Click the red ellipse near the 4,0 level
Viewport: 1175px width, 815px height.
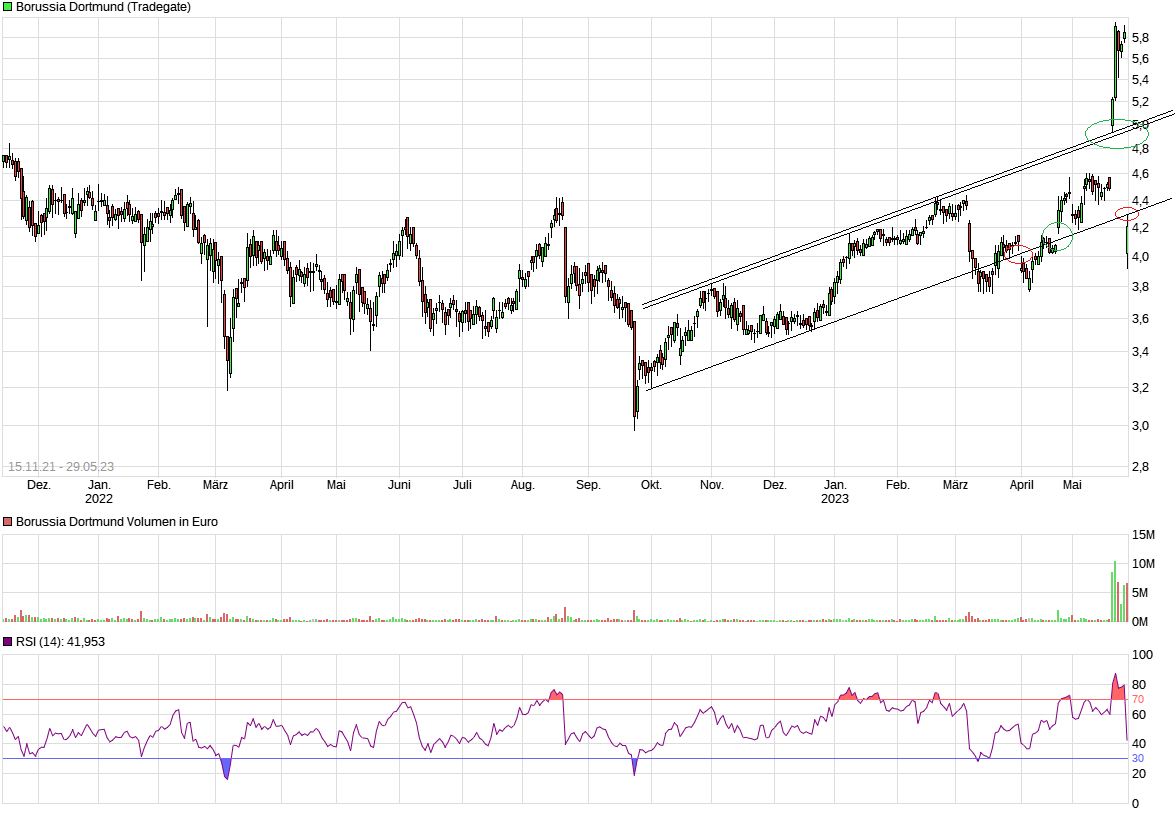click(1019, 255)
